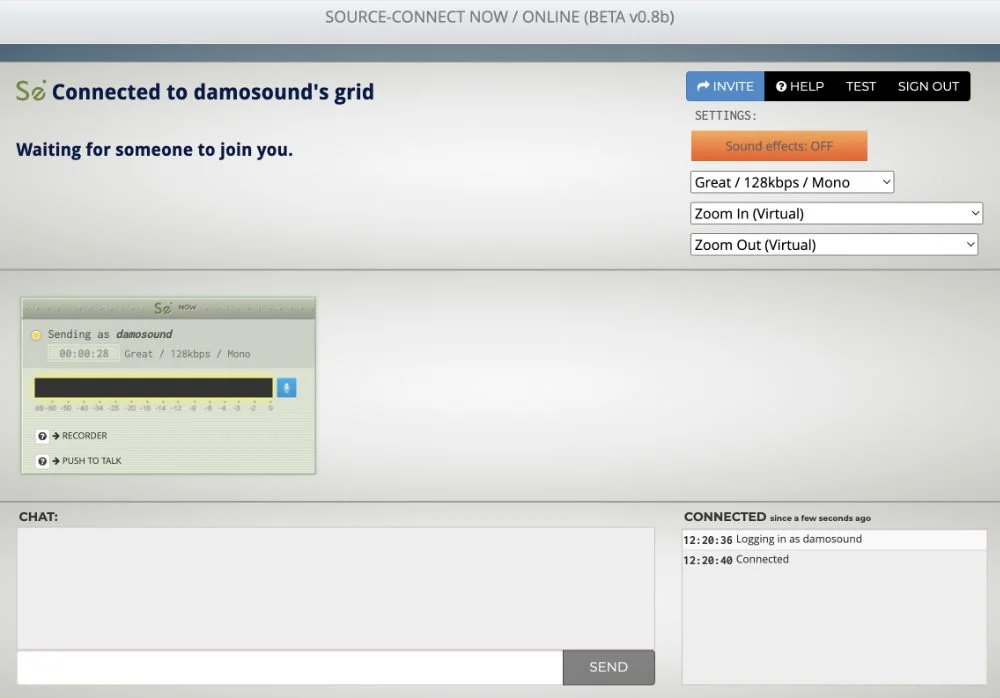Click the Source Elements logo beside the heading
Viewport: 1000px width, 698px height.
pyautogui.click(x=31, y=91)
